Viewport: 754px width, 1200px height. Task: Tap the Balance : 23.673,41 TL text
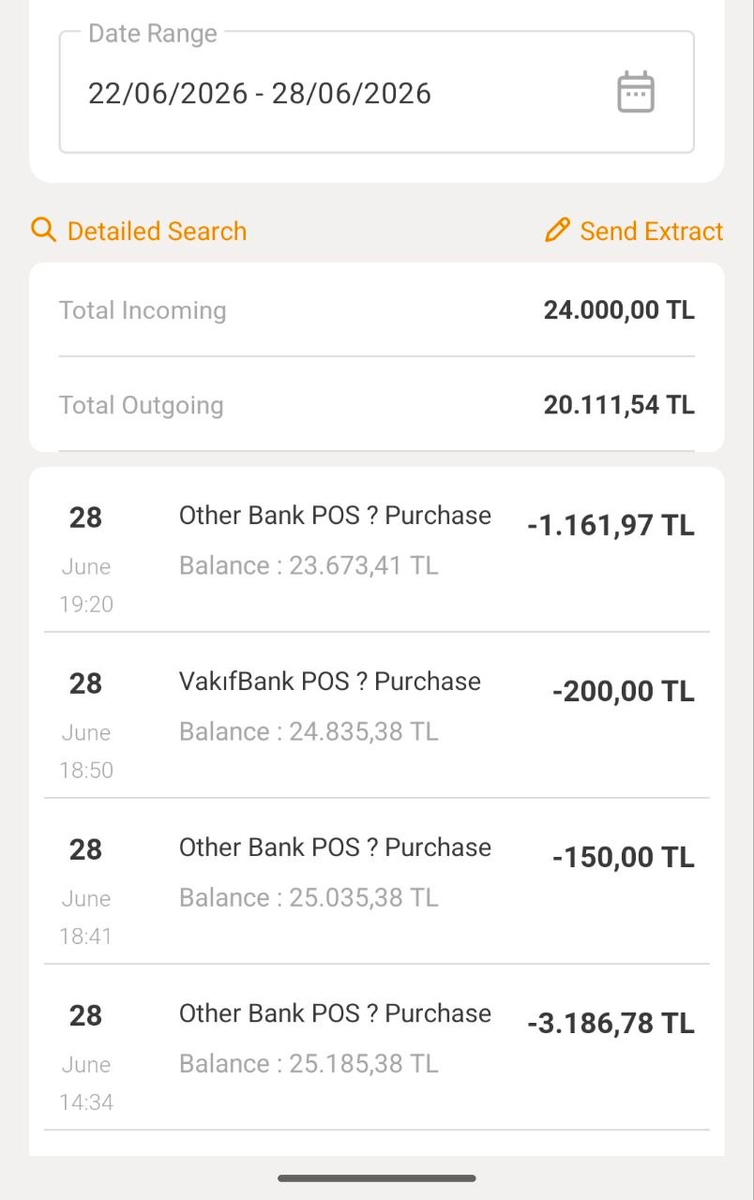pos(309,566)
